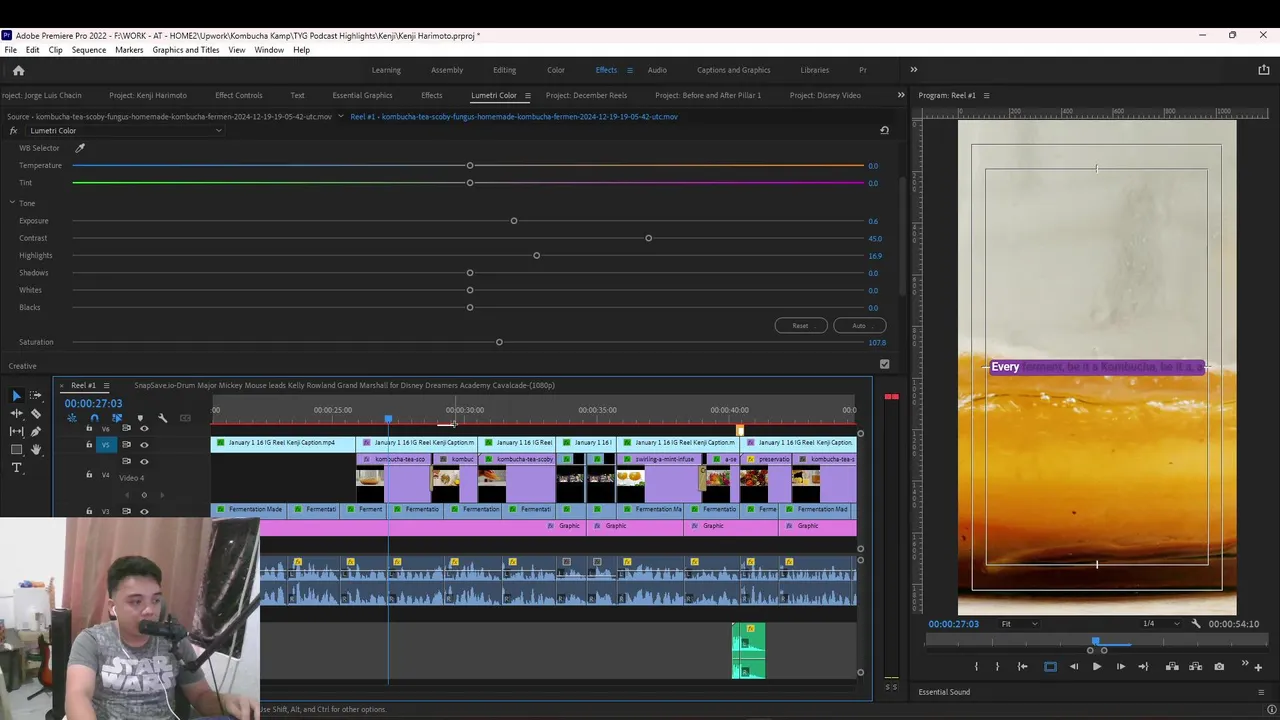Open Lumetri Color panel menu

527,96
